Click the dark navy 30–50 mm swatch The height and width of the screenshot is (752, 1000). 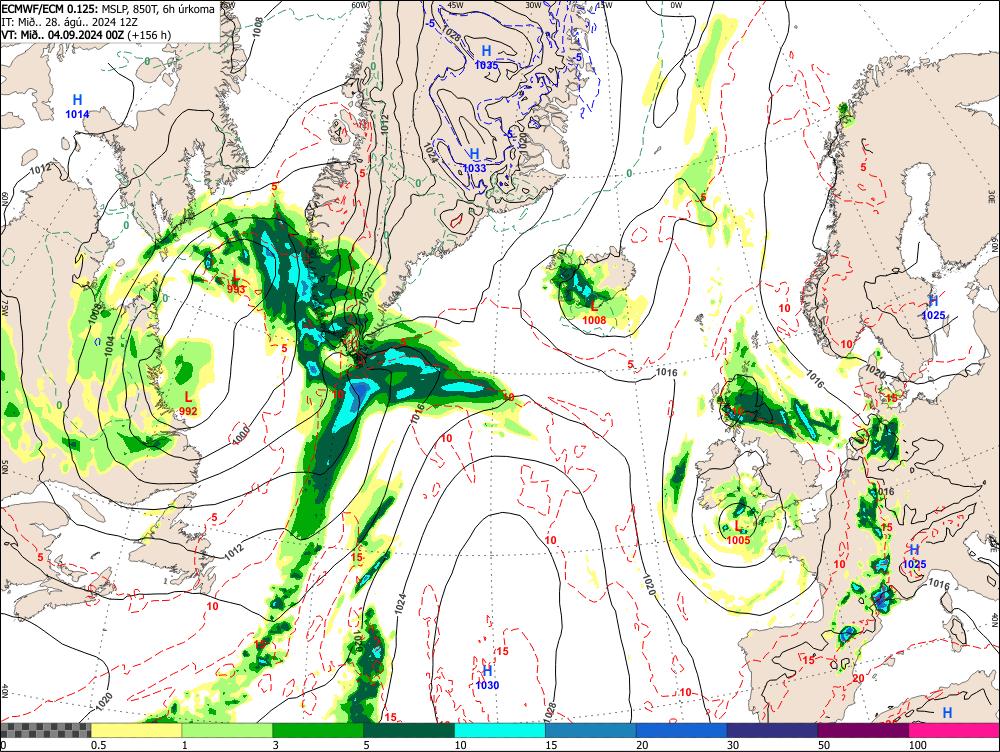coord(772,730)
